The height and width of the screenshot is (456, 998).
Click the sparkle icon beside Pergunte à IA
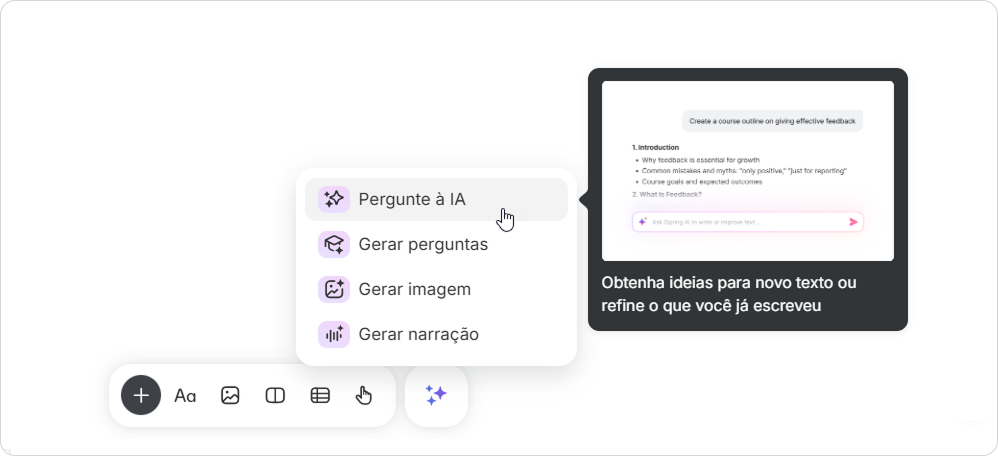click(334, 199)
